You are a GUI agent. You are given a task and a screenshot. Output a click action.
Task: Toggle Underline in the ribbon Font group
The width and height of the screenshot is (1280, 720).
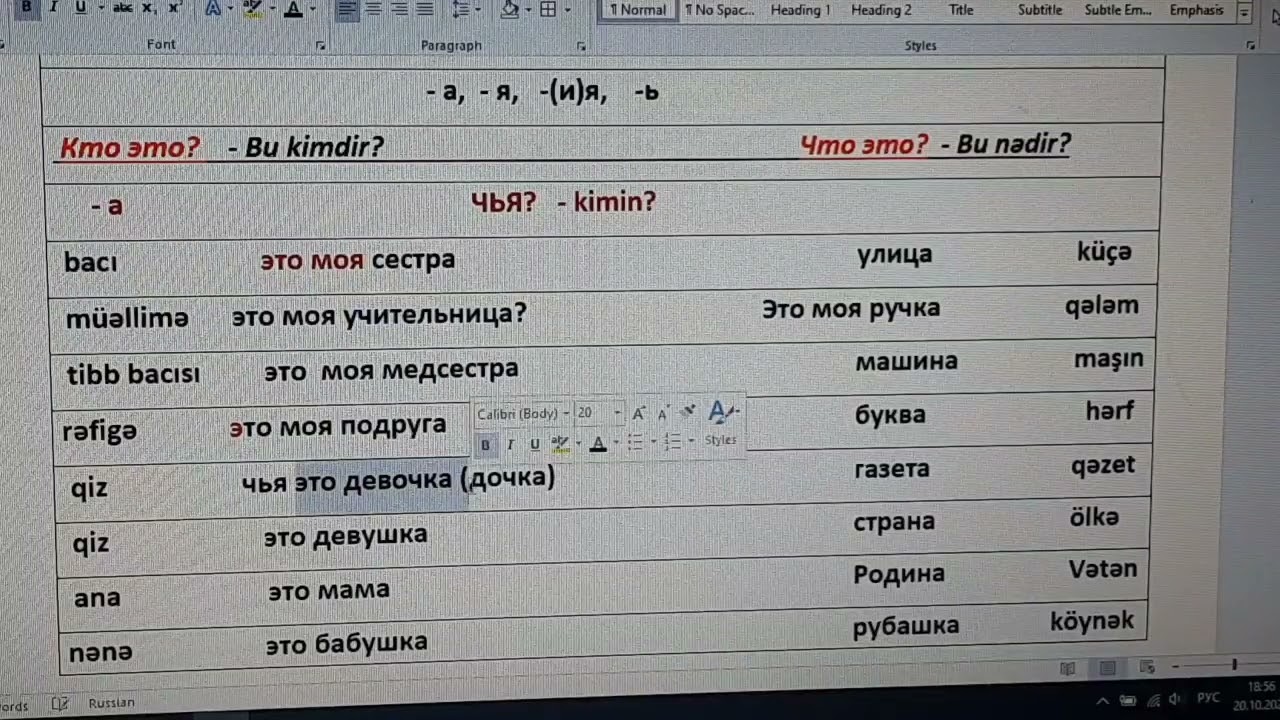point(79,8)
